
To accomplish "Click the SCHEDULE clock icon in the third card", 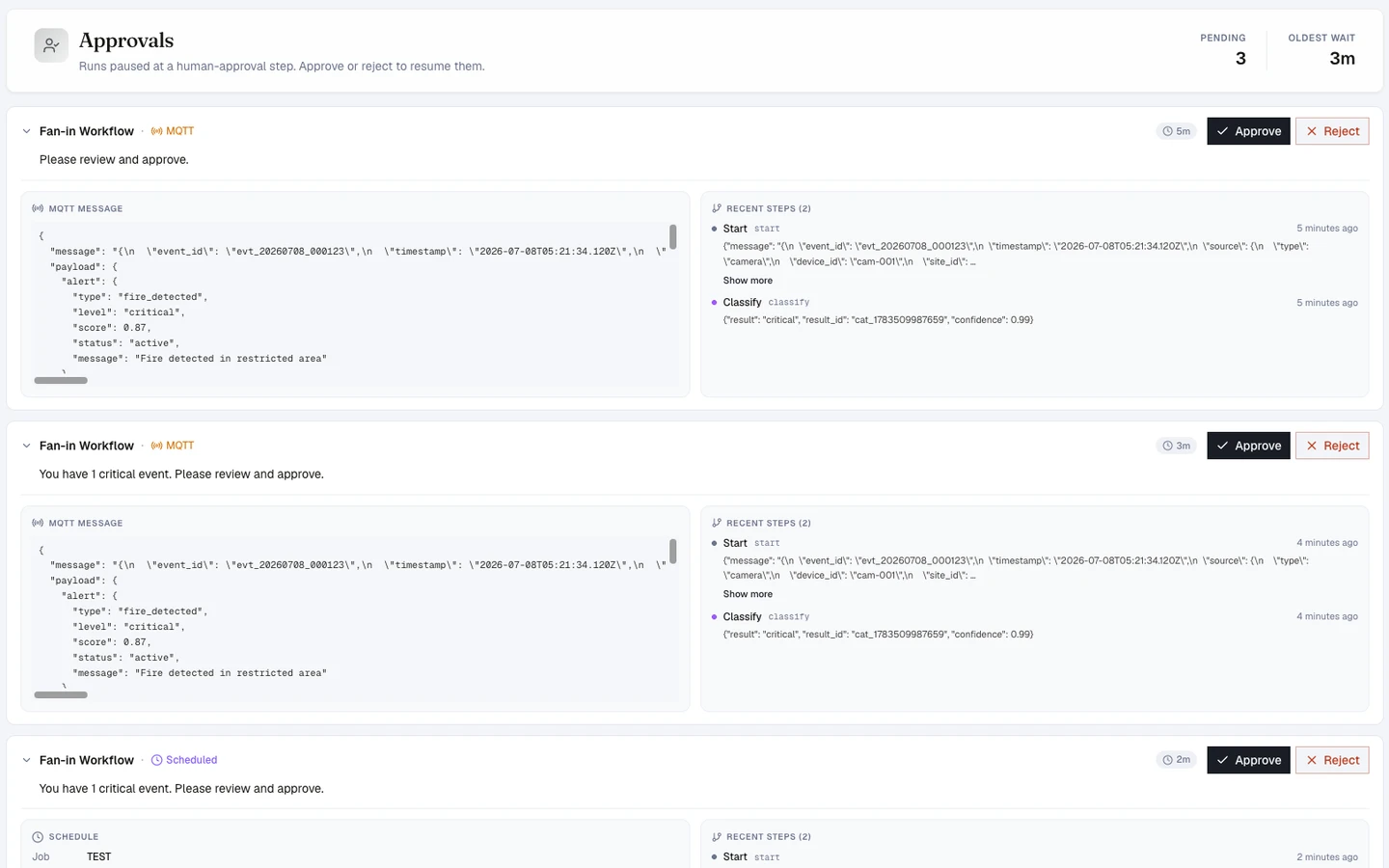I will [38, 837].
